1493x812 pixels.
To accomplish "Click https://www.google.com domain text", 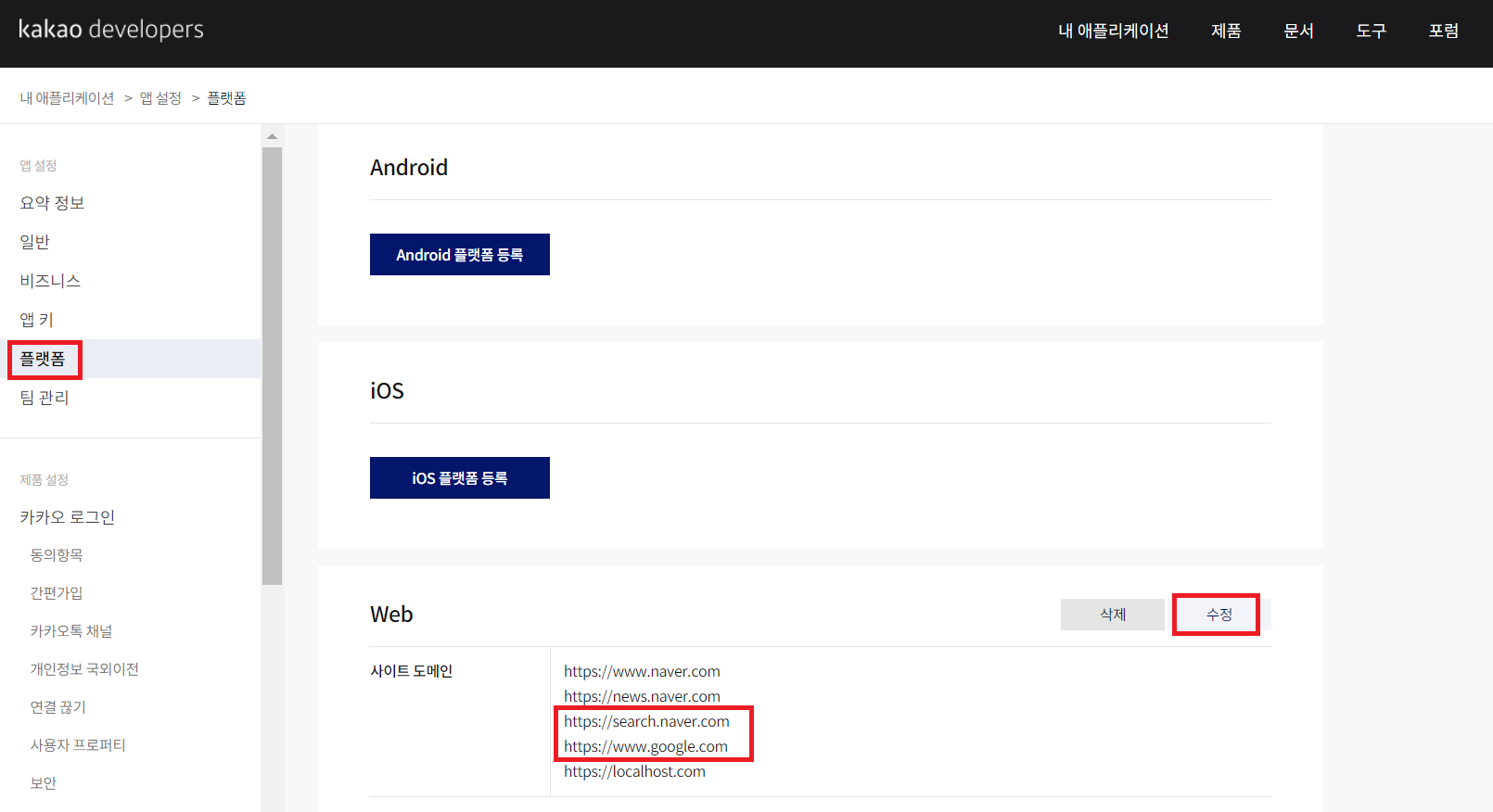I will coord(645,746).
